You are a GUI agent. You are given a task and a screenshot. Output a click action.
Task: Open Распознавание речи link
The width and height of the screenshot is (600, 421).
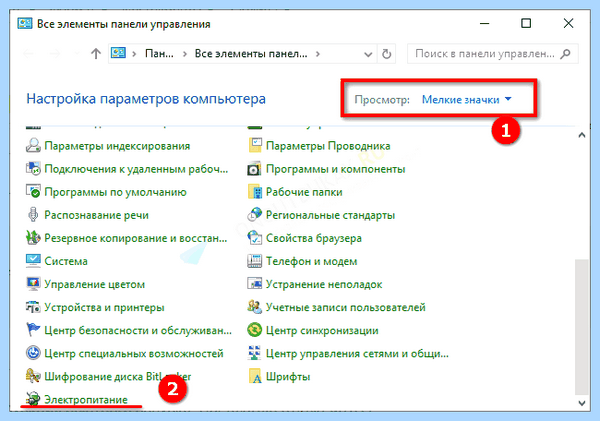tap(96, 215)
